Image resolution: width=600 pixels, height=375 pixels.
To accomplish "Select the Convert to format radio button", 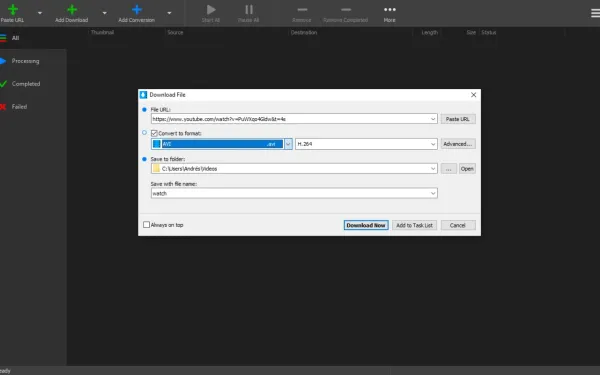I will coord(144,133).
